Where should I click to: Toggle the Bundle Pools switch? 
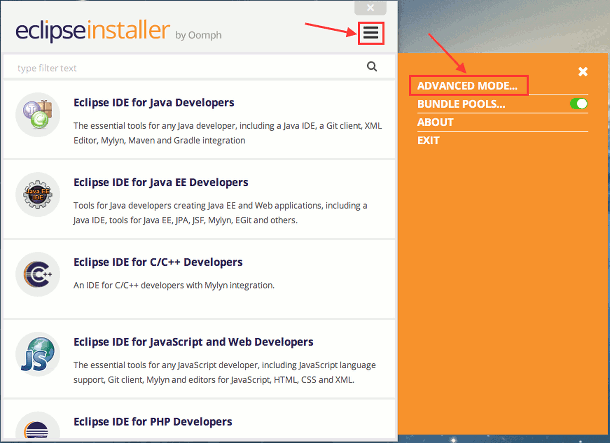click(x=578, y=104)
